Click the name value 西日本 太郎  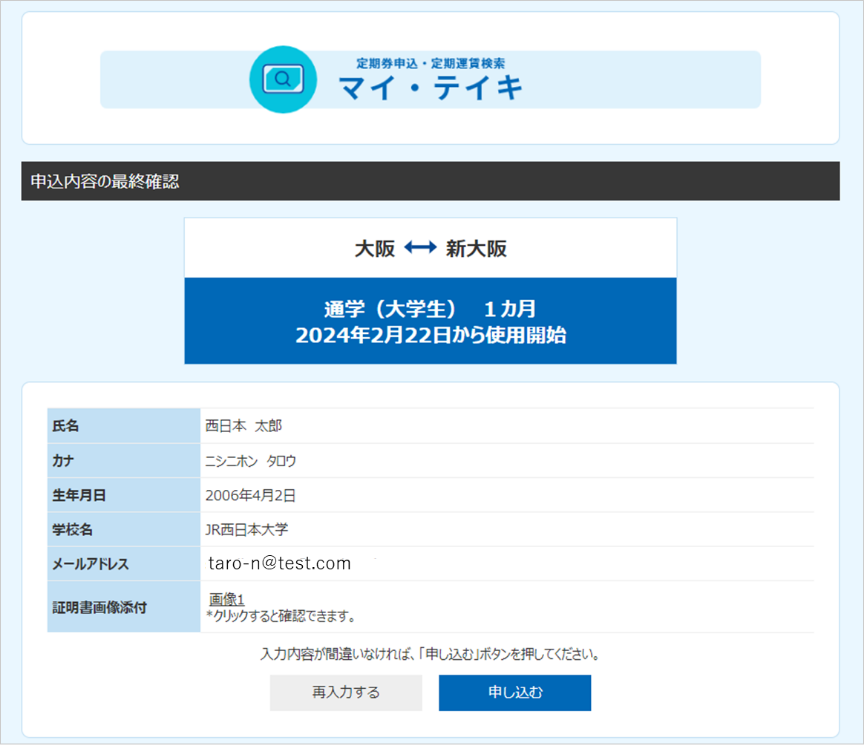tap(244, 426)
